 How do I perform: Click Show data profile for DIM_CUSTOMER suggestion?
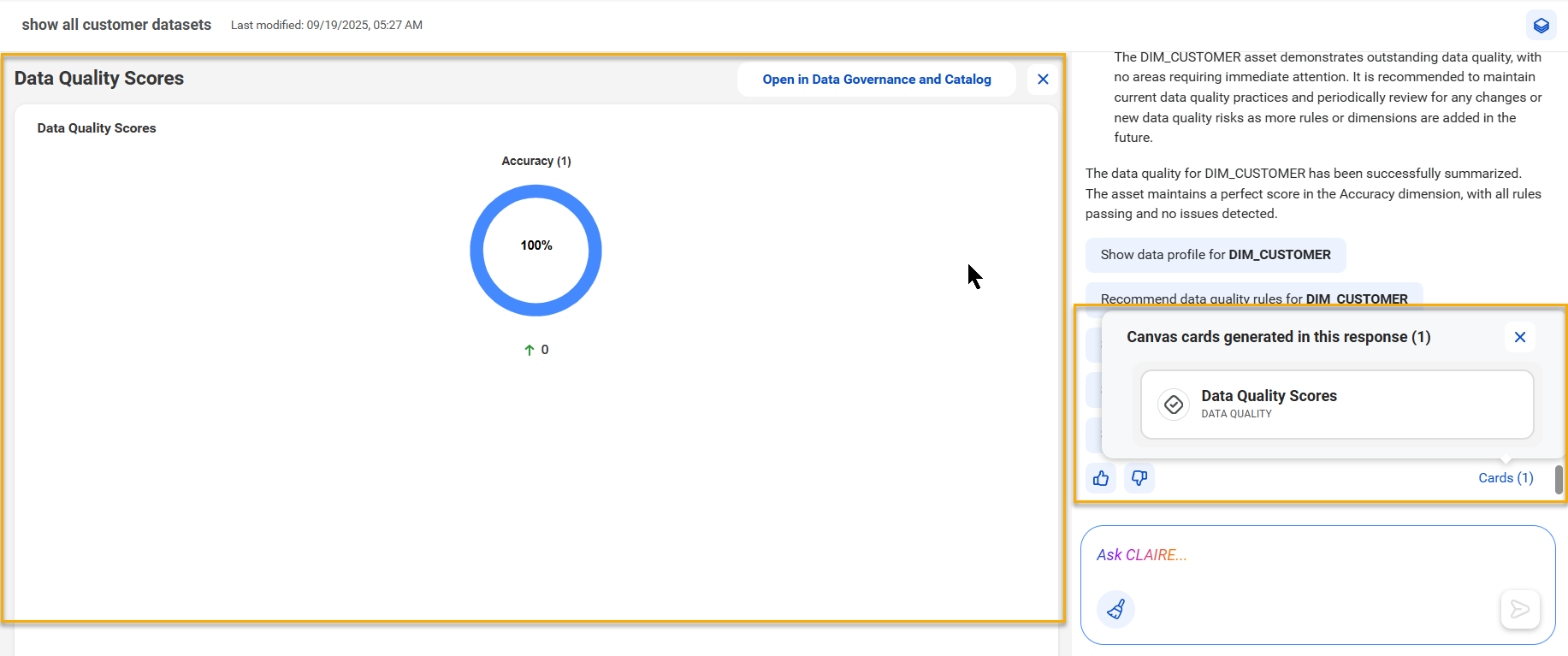[1216, 255]
